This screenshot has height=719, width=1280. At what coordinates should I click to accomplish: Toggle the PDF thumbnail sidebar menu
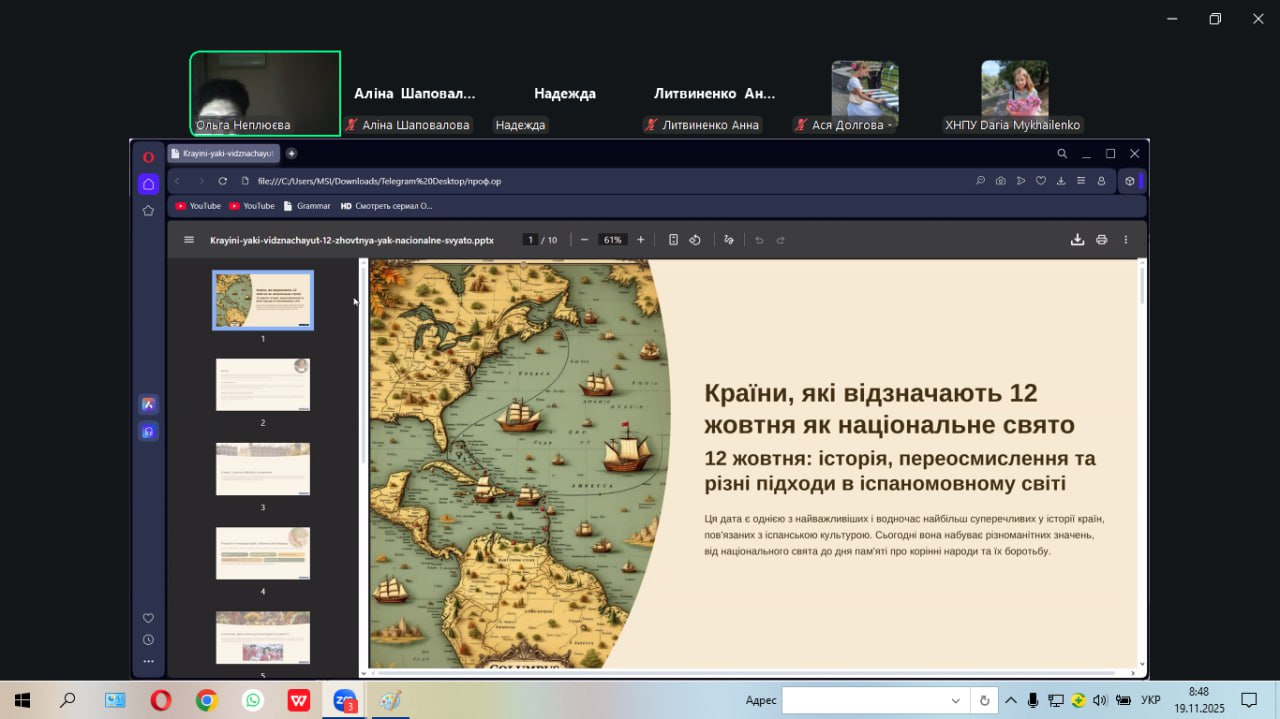[189, 240]
